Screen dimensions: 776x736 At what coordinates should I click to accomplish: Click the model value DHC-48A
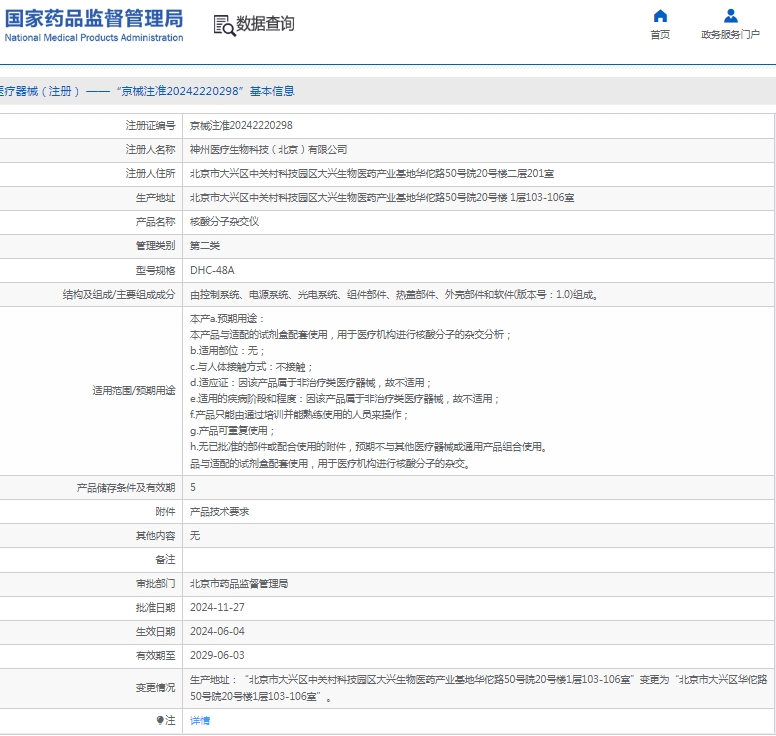(212, 270)
